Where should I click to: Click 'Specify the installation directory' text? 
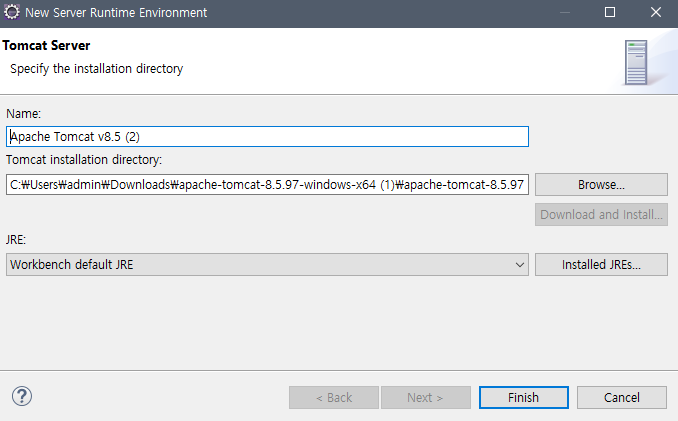pyautogui.click(x=96, y=69)
